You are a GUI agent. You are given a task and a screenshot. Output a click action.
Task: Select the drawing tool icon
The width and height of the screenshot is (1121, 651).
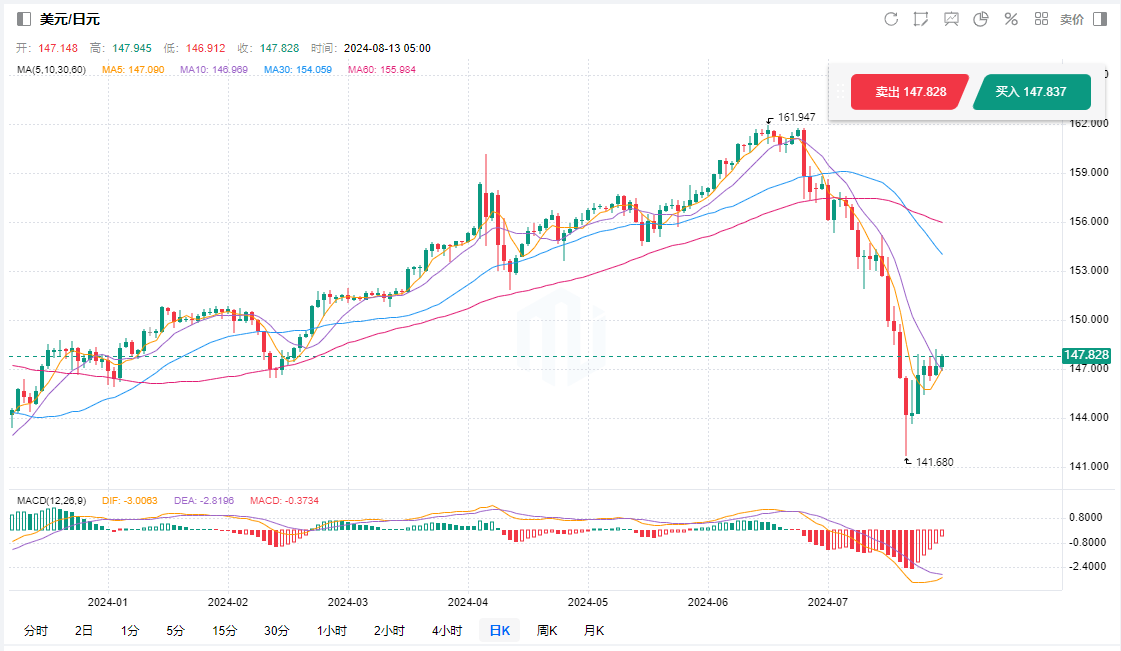point(921,19)
